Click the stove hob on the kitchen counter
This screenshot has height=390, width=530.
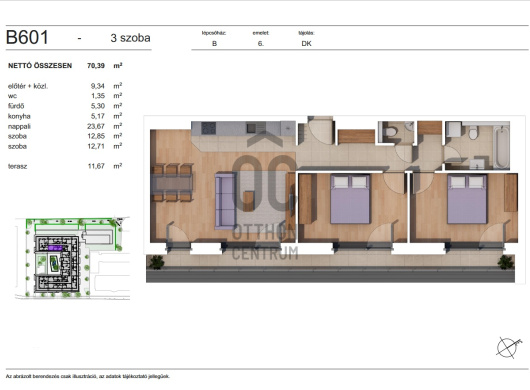209,128
